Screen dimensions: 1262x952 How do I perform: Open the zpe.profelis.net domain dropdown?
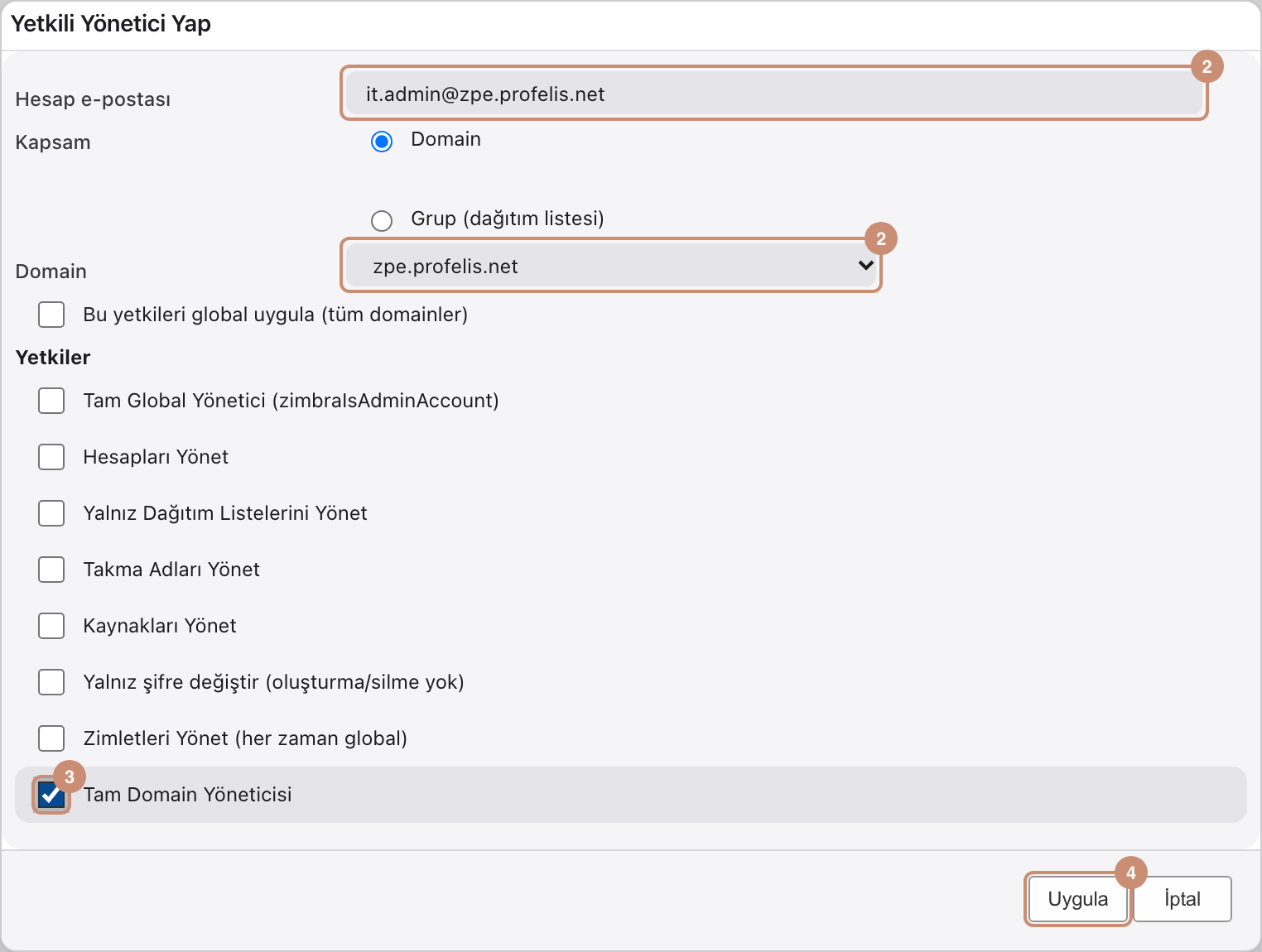pos(611,266)
